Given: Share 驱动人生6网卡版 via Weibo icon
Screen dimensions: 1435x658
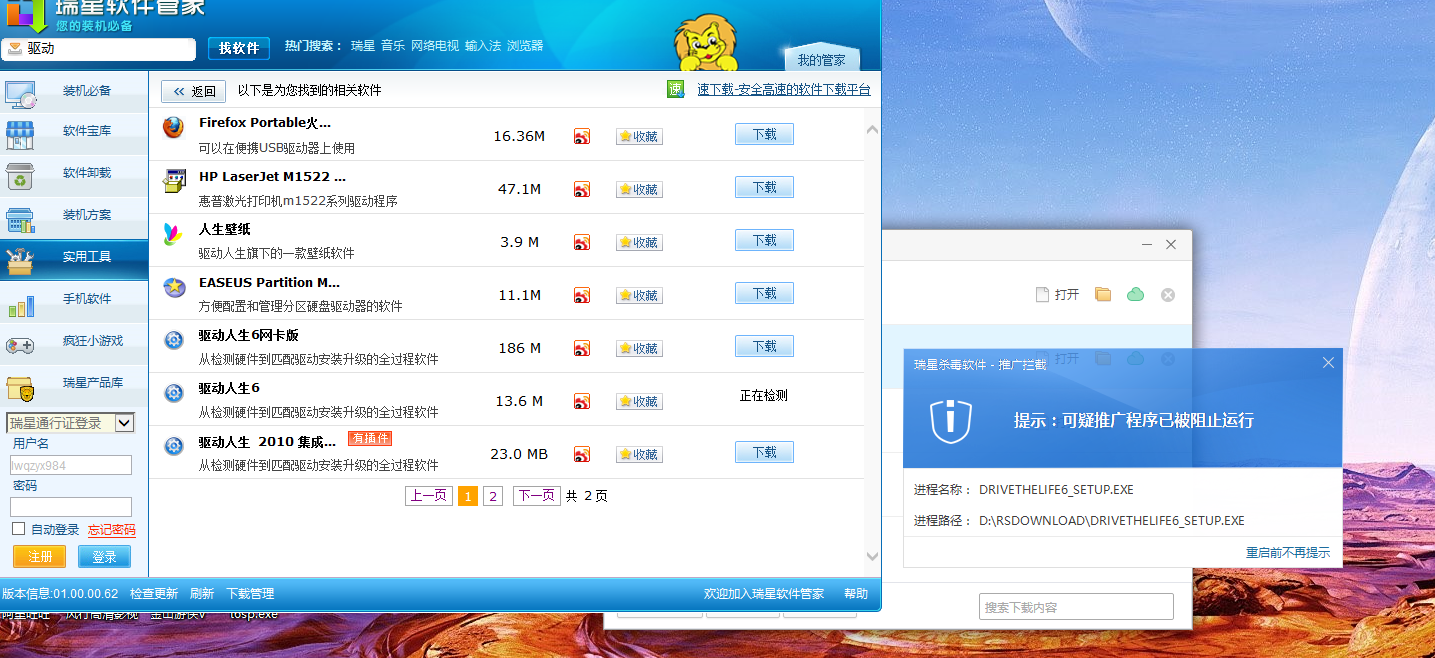Looking at the screenshot, I should [x=582, y=348].
